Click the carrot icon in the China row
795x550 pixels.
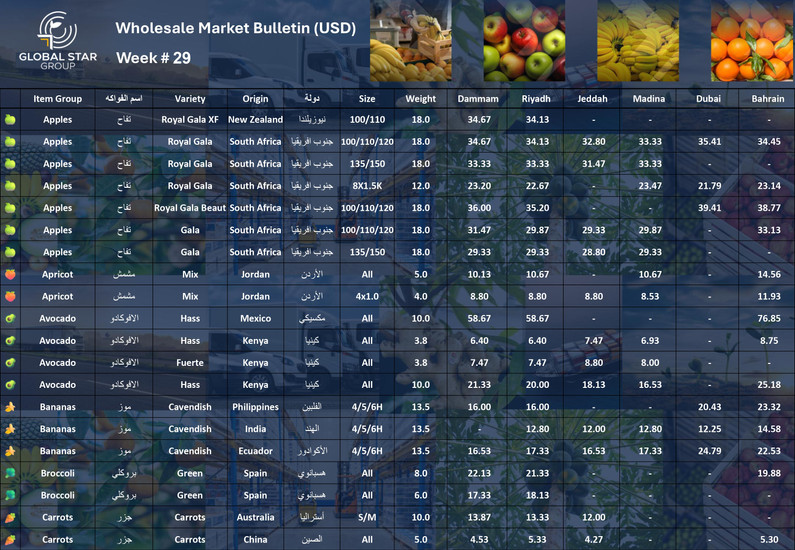point(10,539)
